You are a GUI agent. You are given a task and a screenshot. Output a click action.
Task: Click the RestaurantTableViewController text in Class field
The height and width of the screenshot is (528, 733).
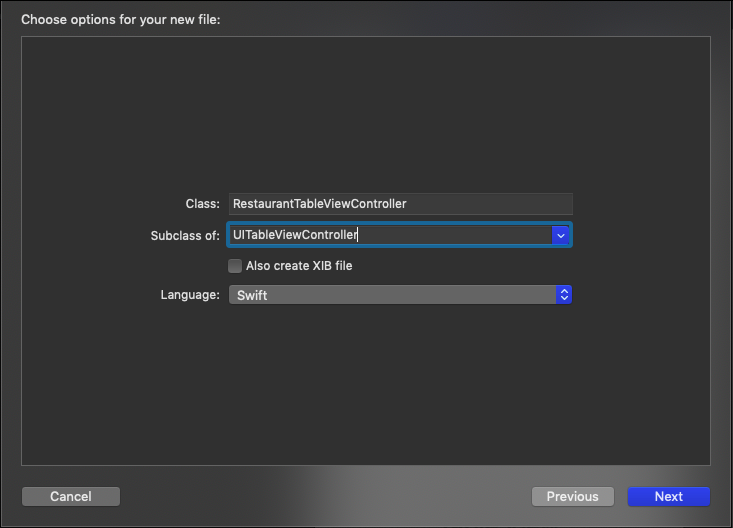pyautogui.click(x=319, y=203)
